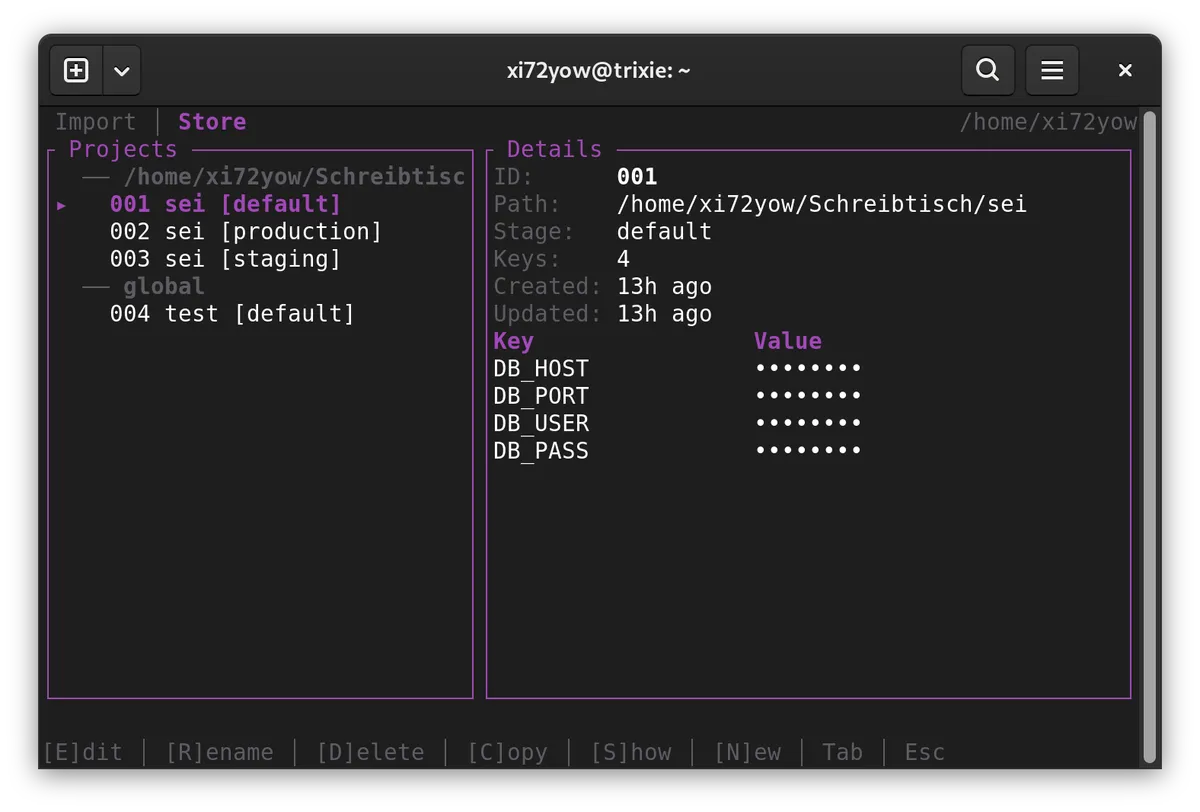1200x812 pixels.
Task: Open the dropdown arrow beside new tab
Action: click(x=122, y=70)
